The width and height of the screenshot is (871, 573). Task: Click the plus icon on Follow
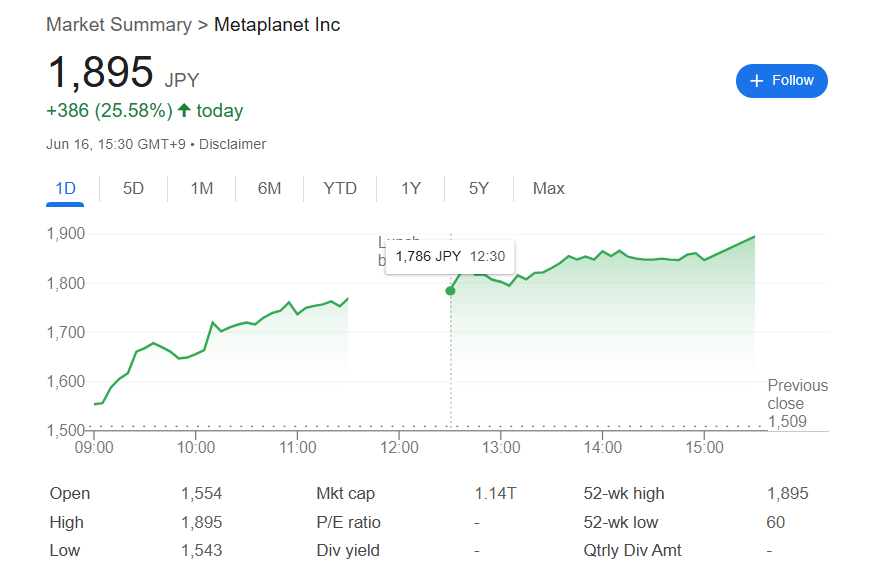pos(756,80)
